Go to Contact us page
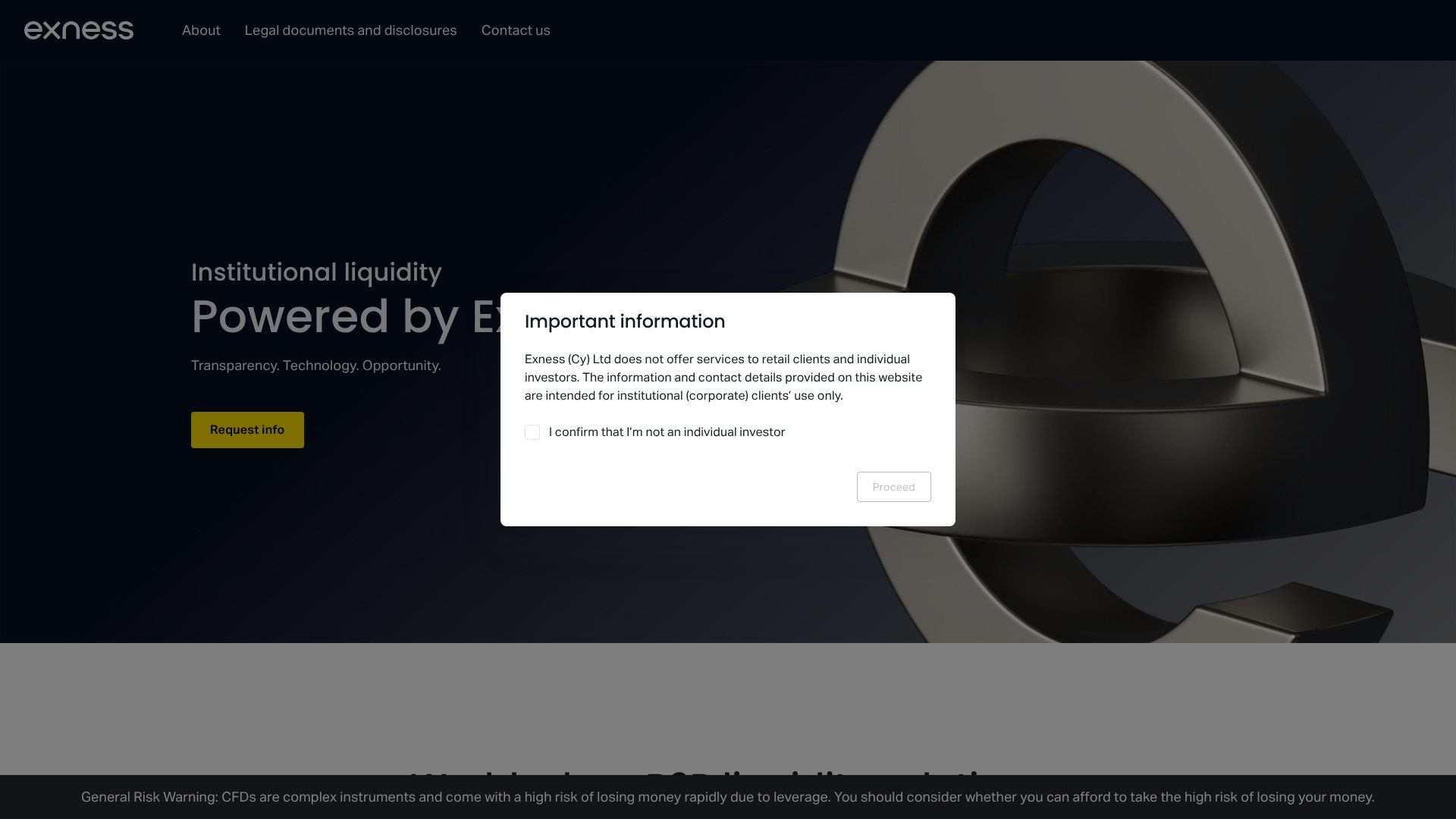This screenshot has width=1456, height=819. click(x=516, y=30)
